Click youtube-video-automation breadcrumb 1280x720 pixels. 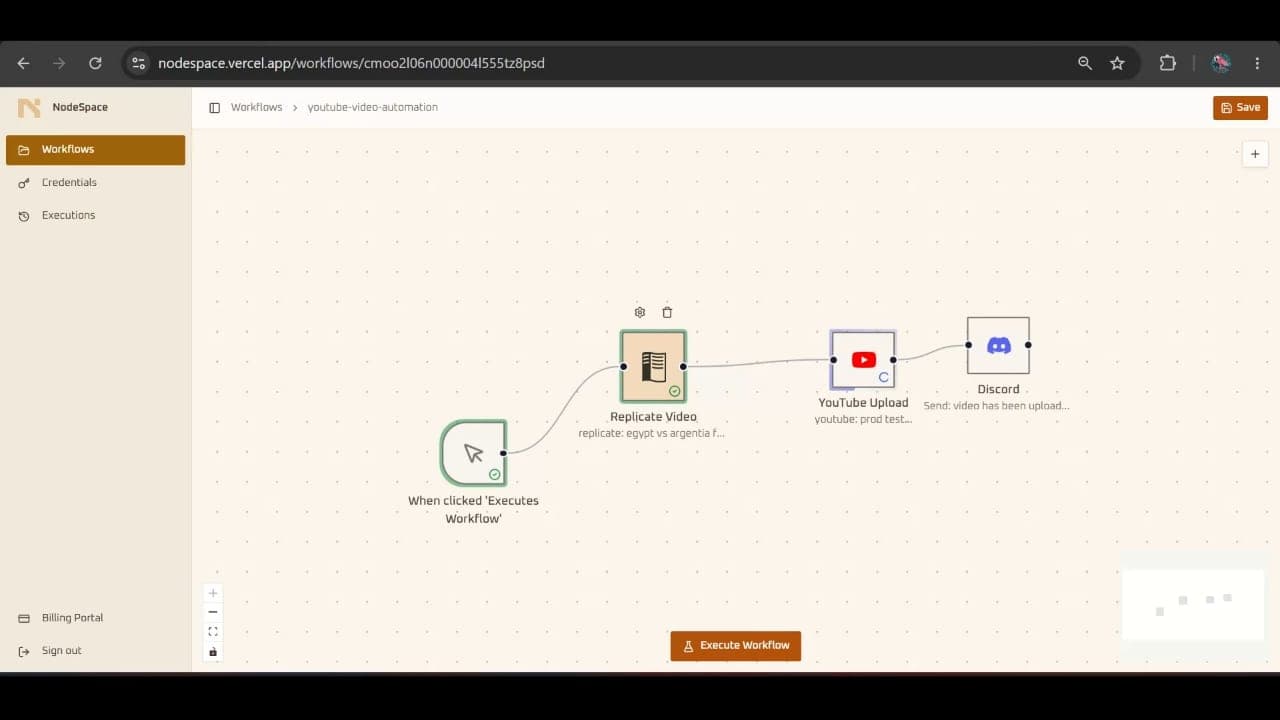(x=372, y=107)
